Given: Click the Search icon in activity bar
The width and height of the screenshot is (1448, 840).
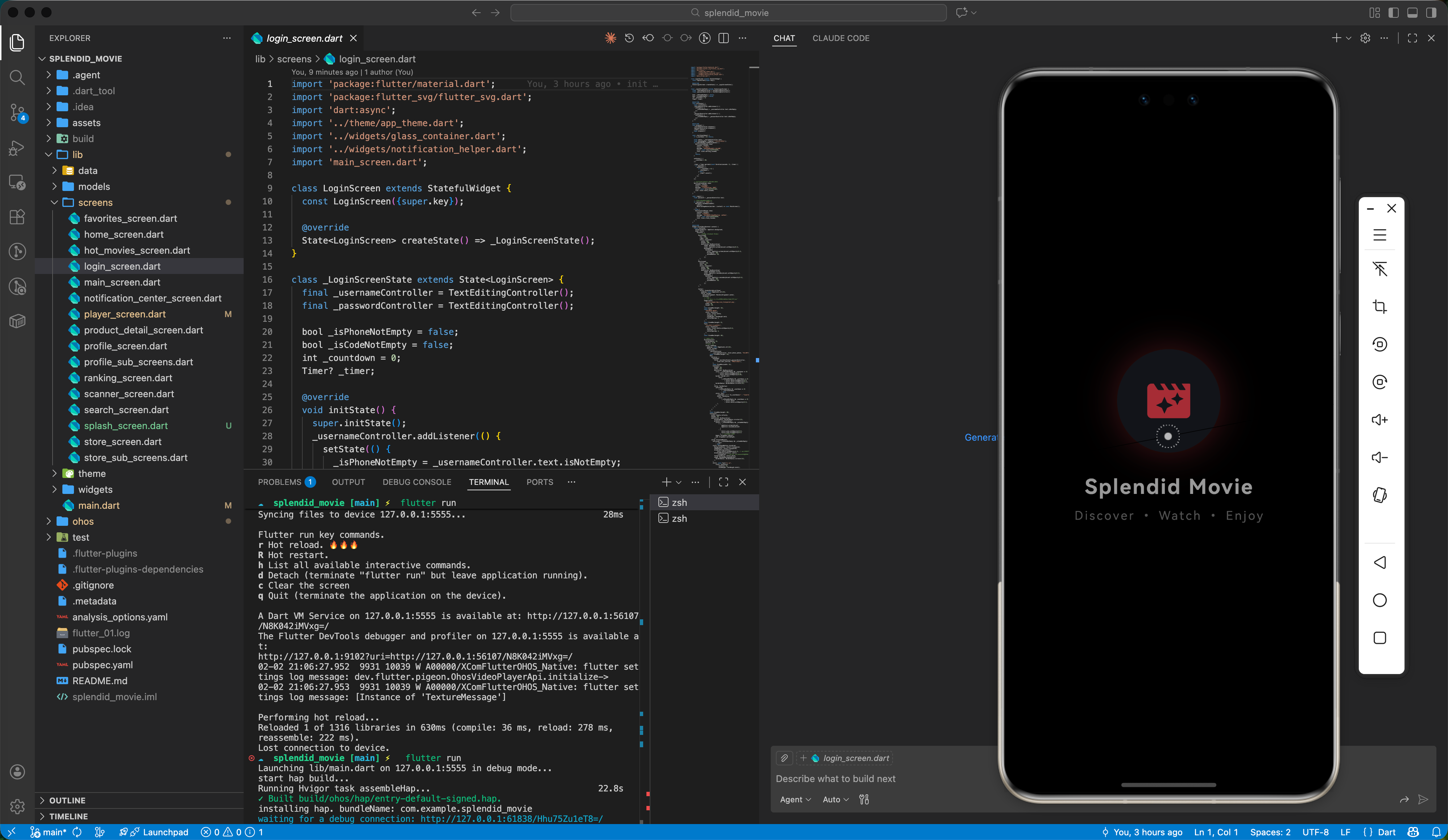Looking at the screenshot, I should 17,78.
